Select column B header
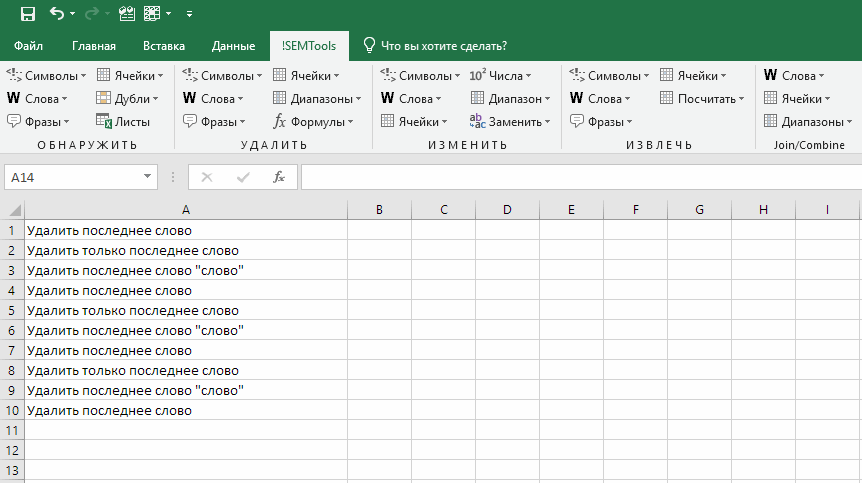This screenshot has width=862, height=483. coord(379,210)
